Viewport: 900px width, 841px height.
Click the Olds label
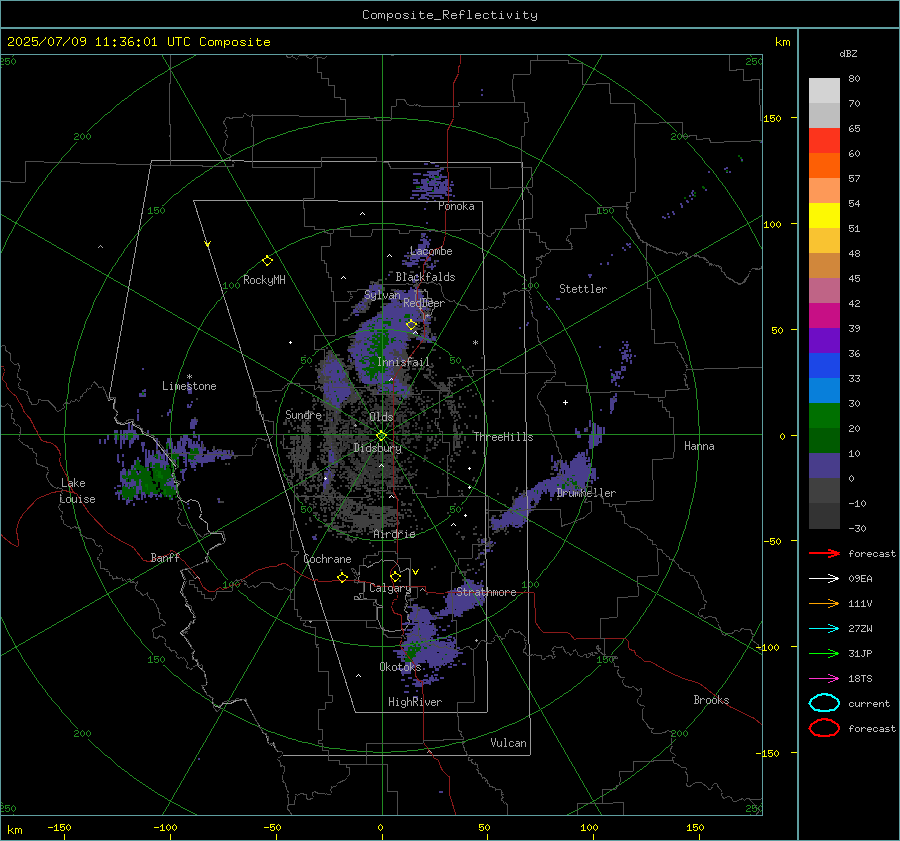381,417
